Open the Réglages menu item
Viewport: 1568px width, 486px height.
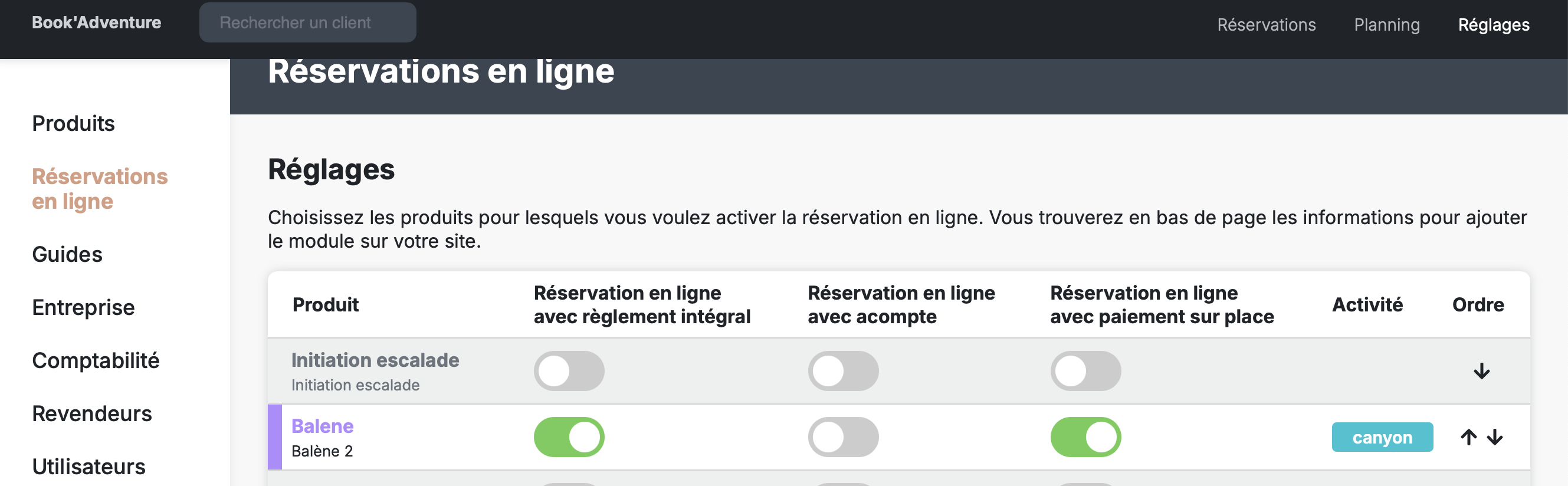pos(1493,25)
